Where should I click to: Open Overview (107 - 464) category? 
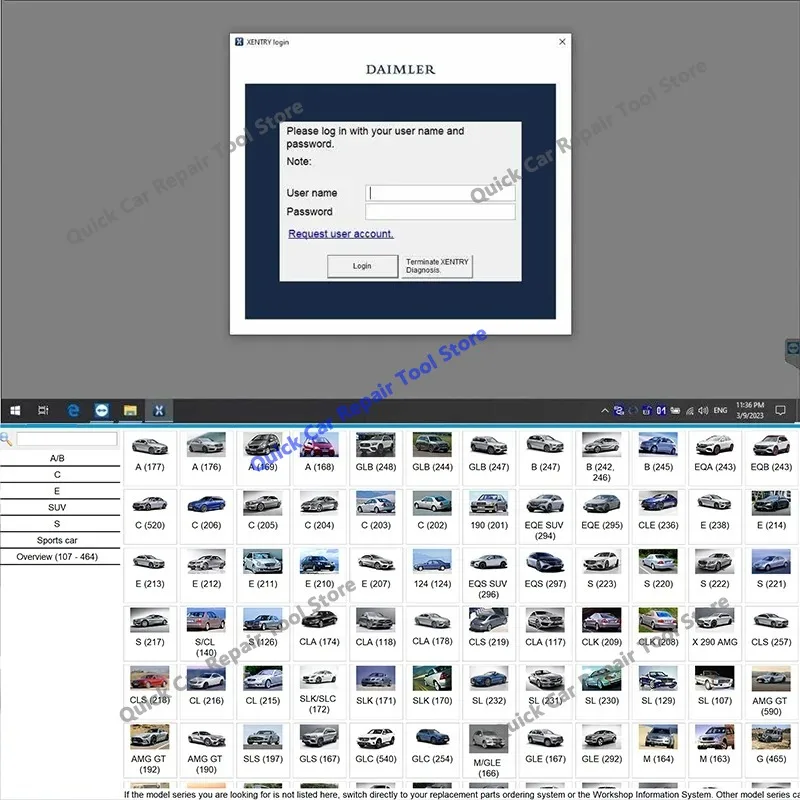[57, 557]
